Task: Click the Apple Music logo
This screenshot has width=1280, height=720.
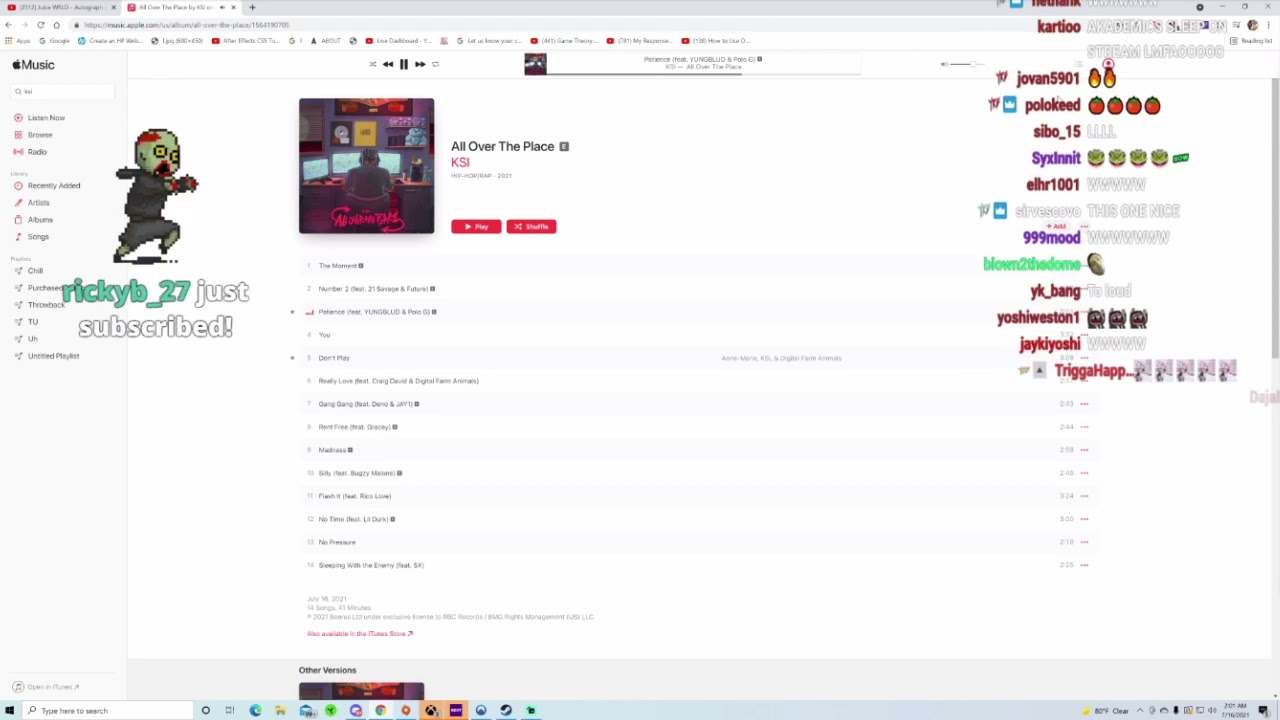Action: click(x=34, y=65)
